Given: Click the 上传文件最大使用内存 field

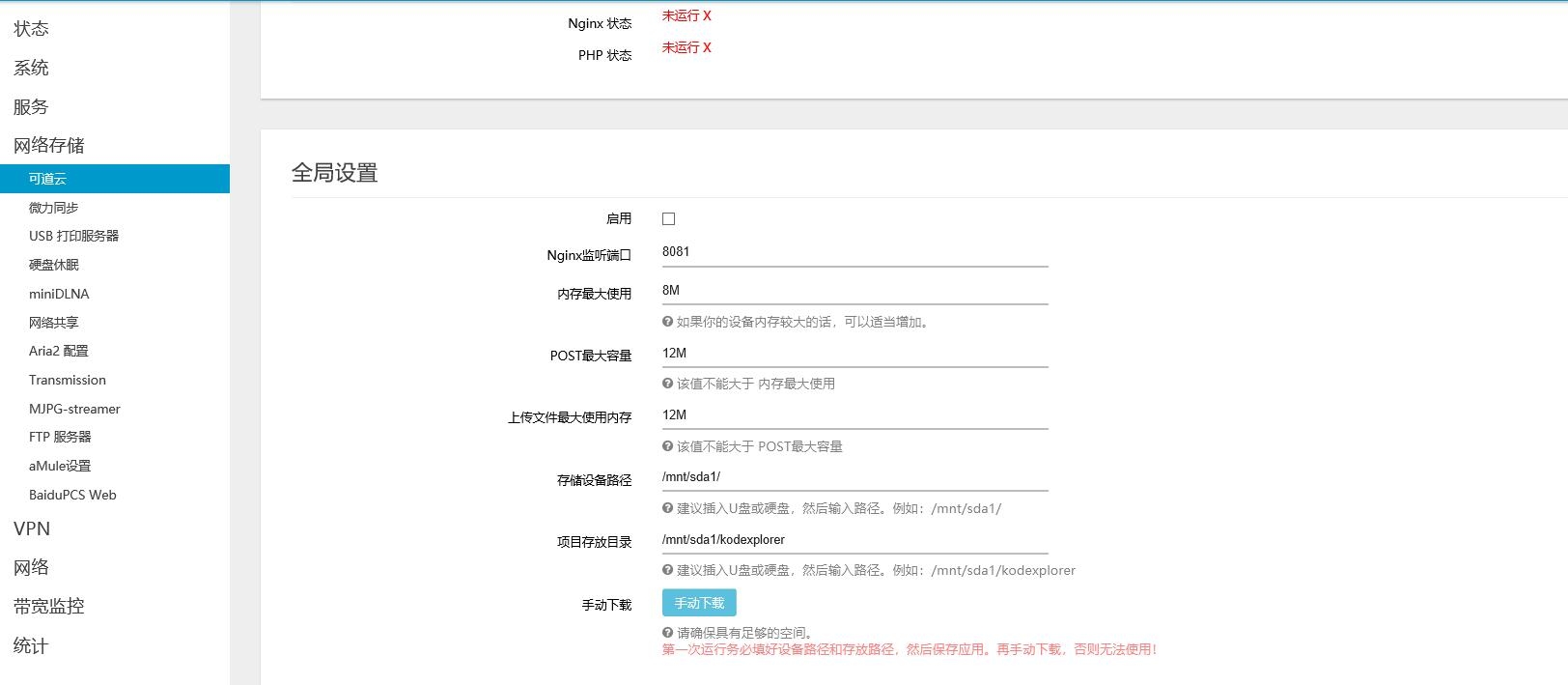Looking at the screenshot, I should (x=854, y=415).
